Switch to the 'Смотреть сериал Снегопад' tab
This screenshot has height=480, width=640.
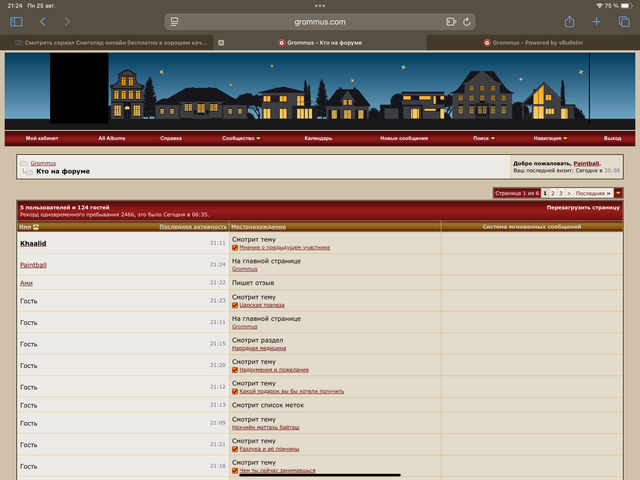coord(107,42)
